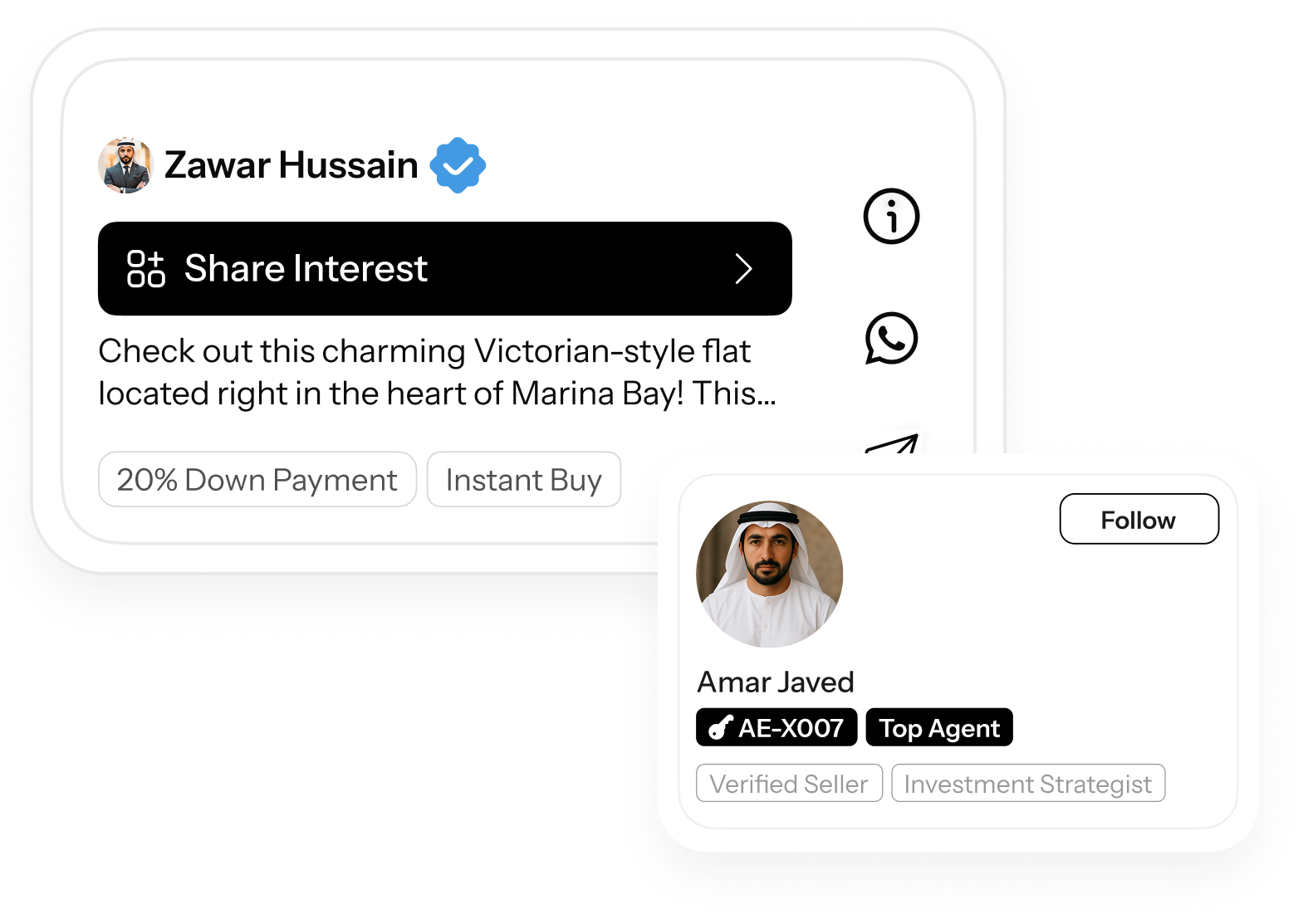
Task: Open WhatsApp chat icon
Action: (891, 338)
